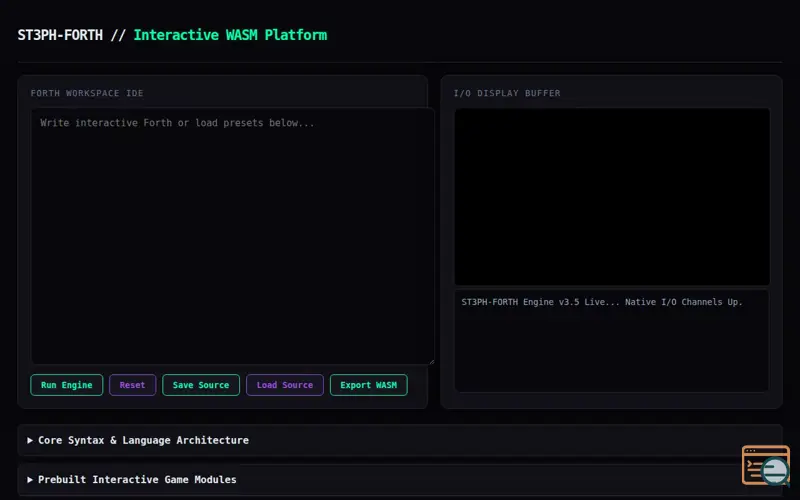800x500 pixels.
Task: Expand Core Syntax & Language Architecture section
Action: tap(399, 440)
